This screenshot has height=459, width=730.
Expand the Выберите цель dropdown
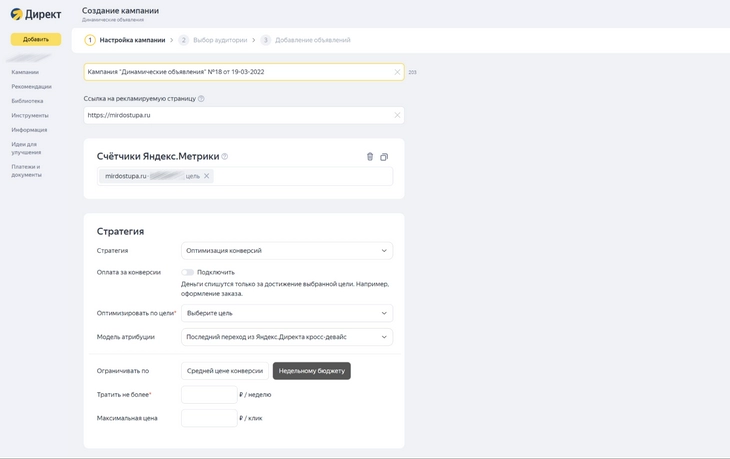pyautogui.click(x=286, y=313)
